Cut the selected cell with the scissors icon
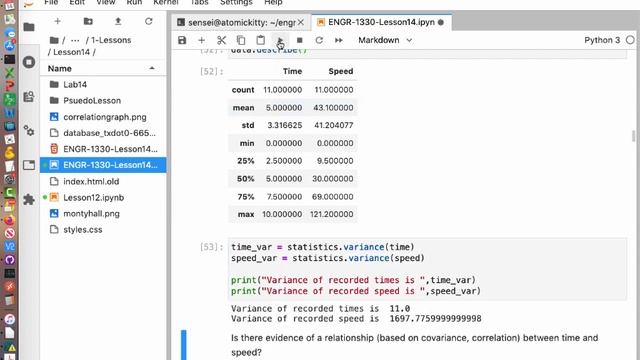 [x=221, y=40]
